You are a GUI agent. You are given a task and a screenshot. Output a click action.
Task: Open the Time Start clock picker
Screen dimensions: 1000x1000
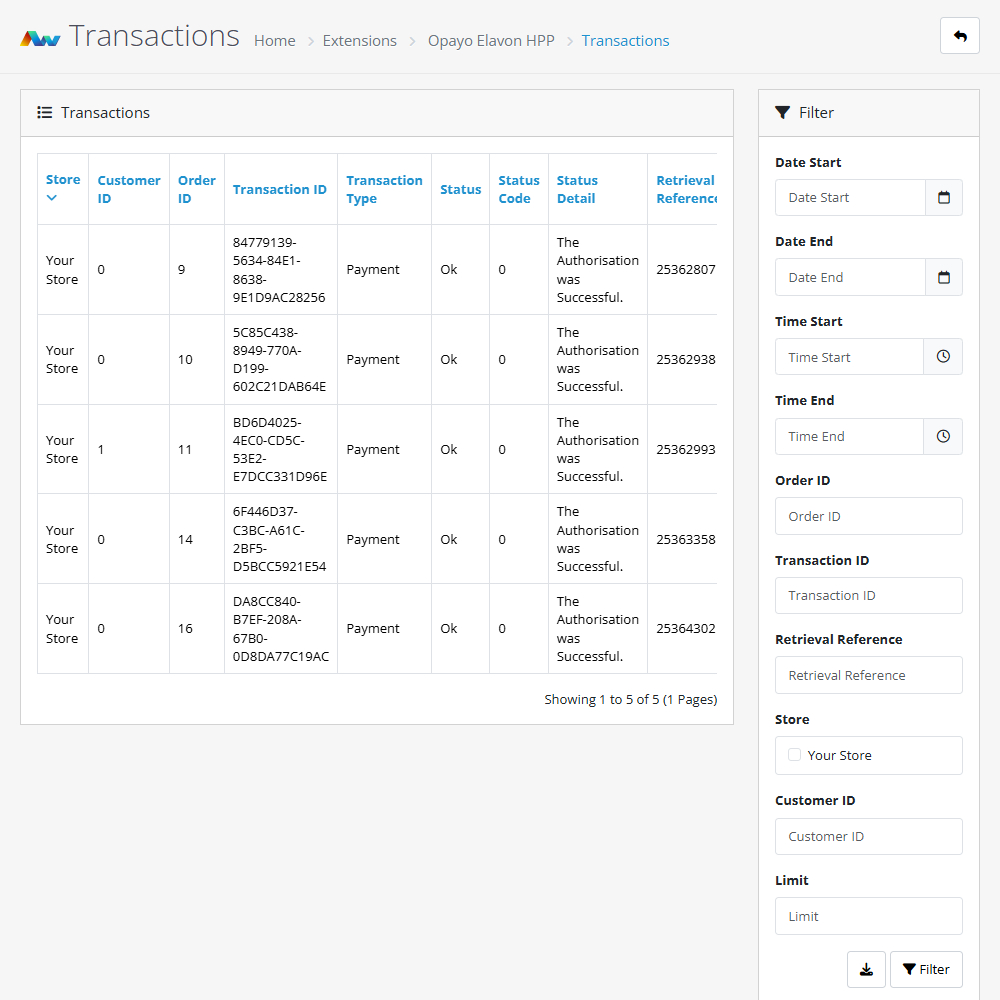[x=942, y=357]
